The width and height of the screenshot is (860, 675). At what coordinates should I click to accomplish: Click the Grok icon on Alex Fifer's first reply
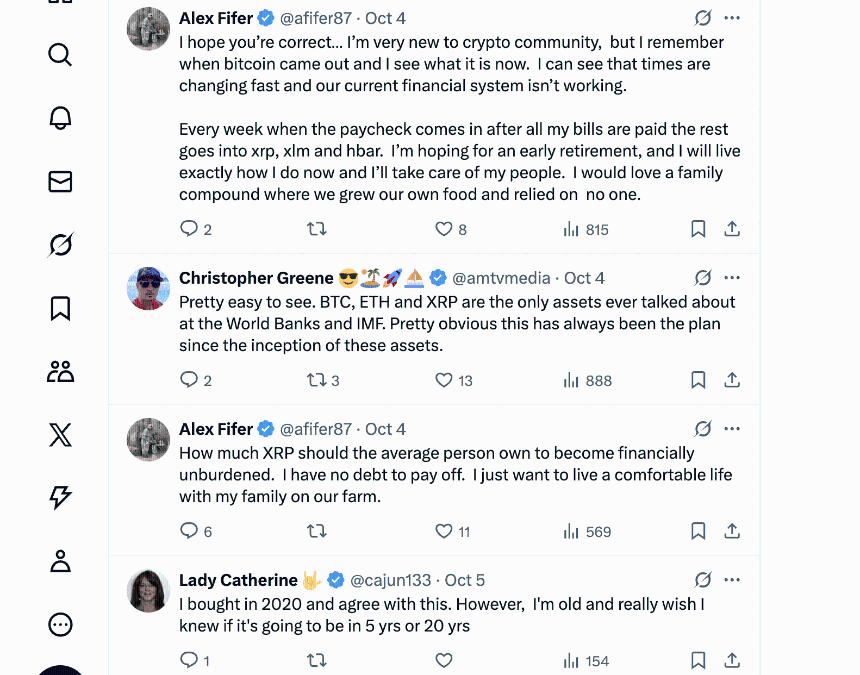[x=704, y=17]
